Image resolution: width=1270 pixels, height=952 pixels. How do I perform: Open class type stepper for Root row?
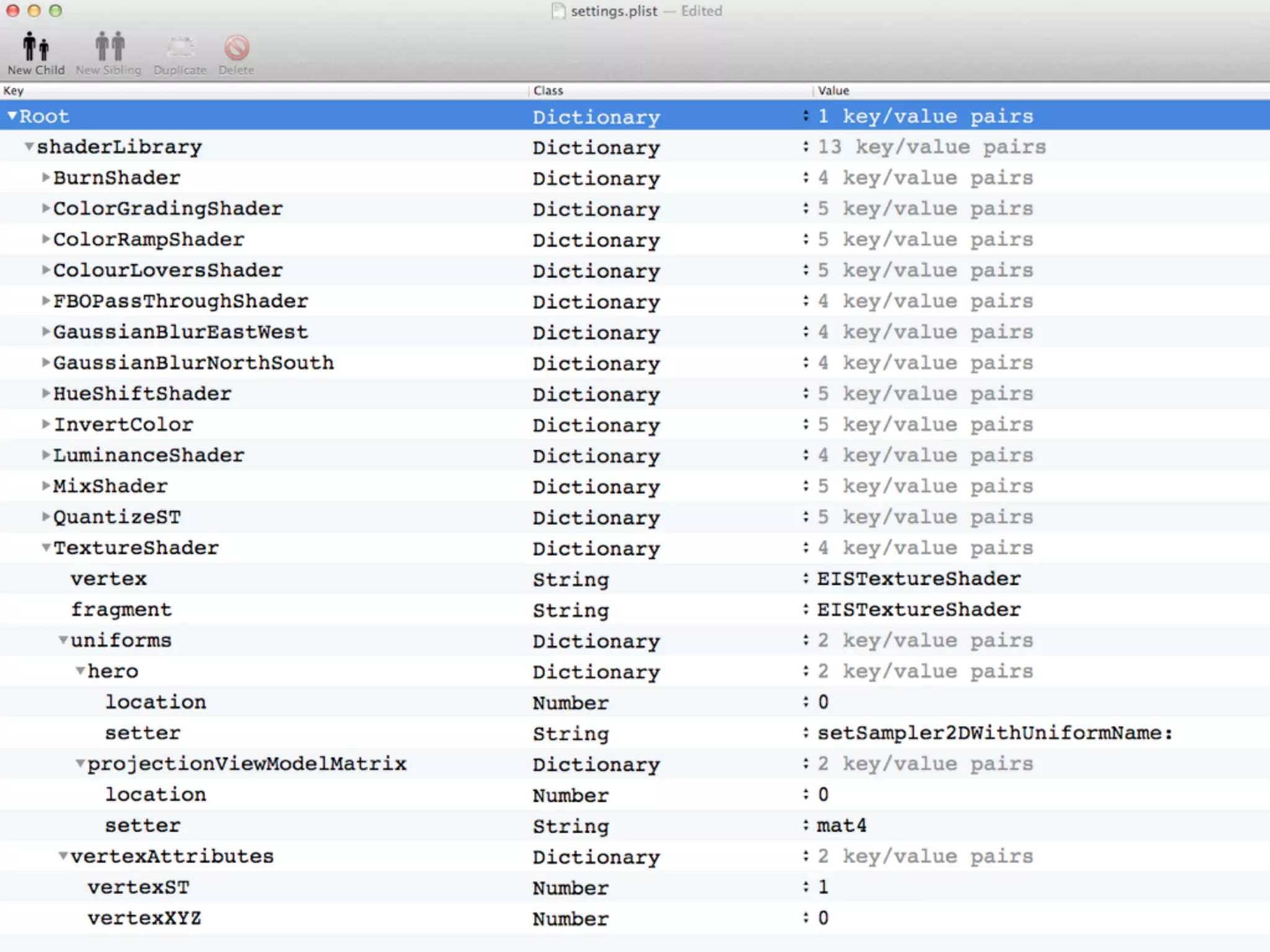[806, 116]
